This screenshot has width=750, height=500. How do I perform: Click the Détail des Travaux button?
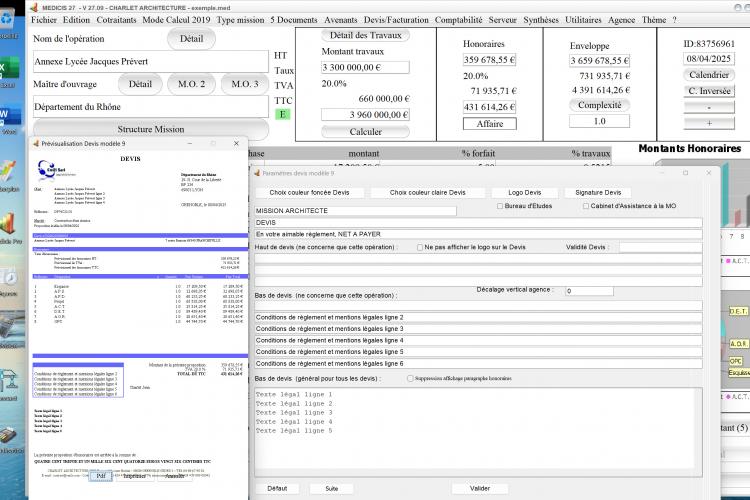[365, 35]
